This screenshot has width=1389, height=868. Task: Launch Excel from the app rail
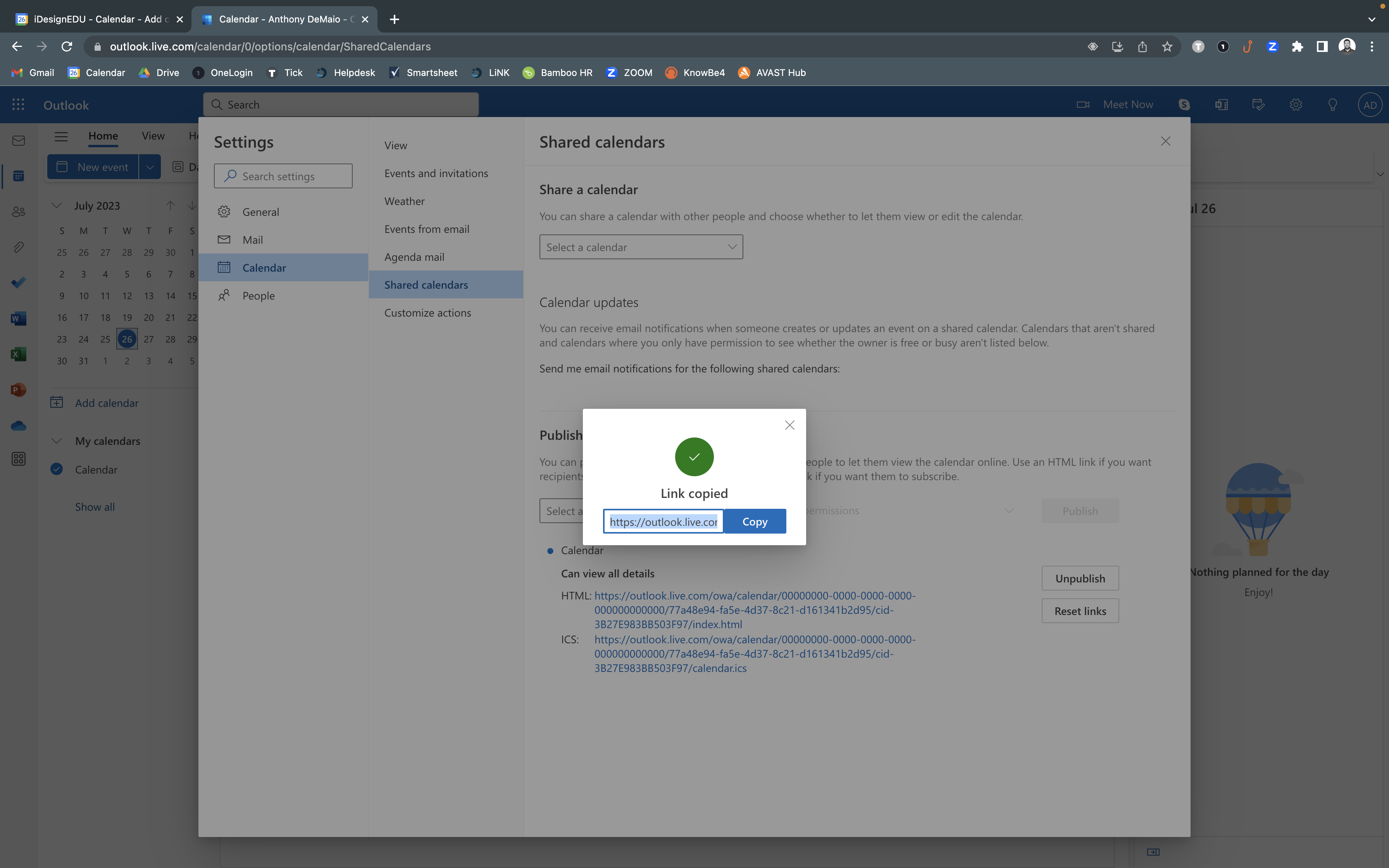click(18, 354)
